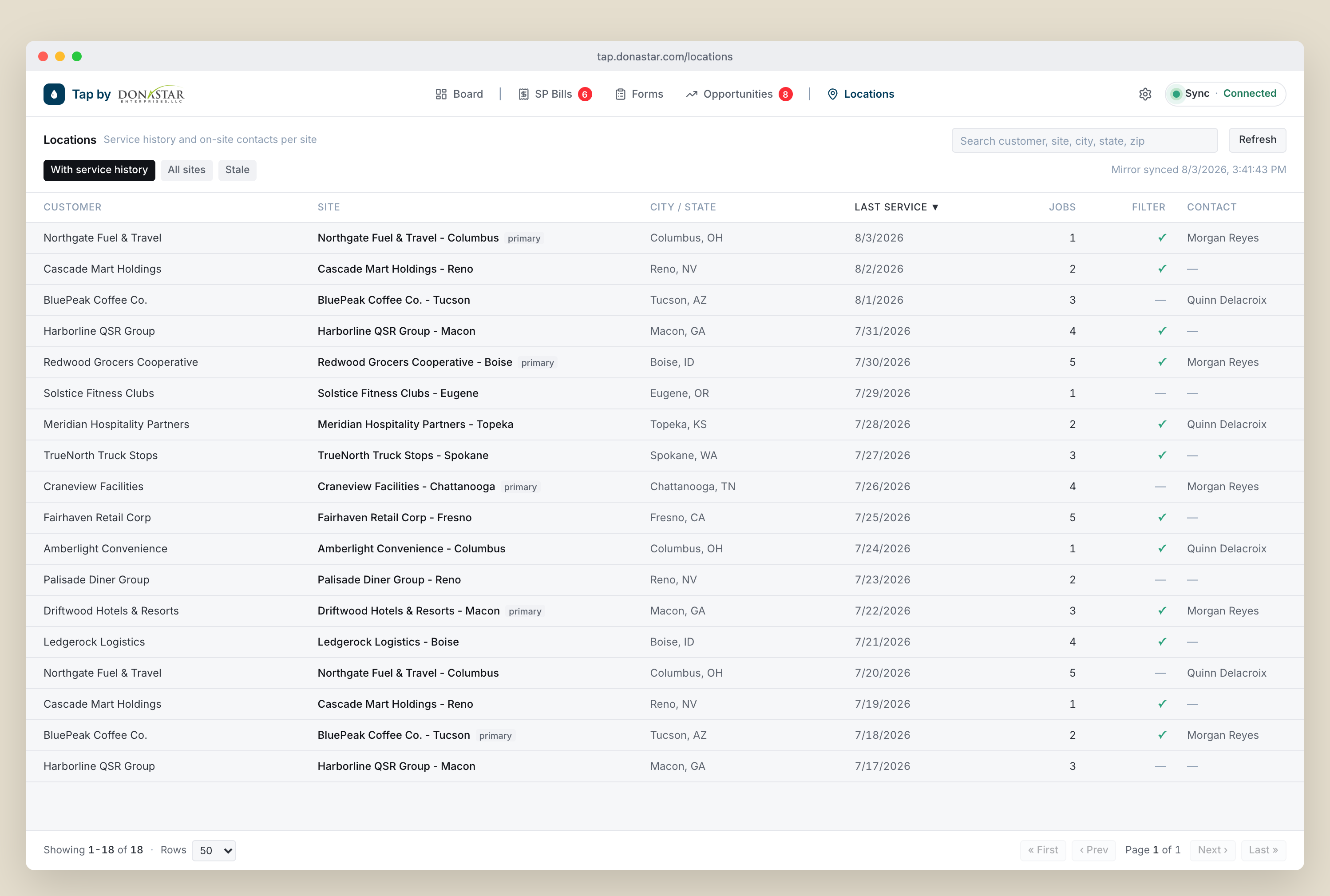Open the Board tab

click(x=459, y=94)
